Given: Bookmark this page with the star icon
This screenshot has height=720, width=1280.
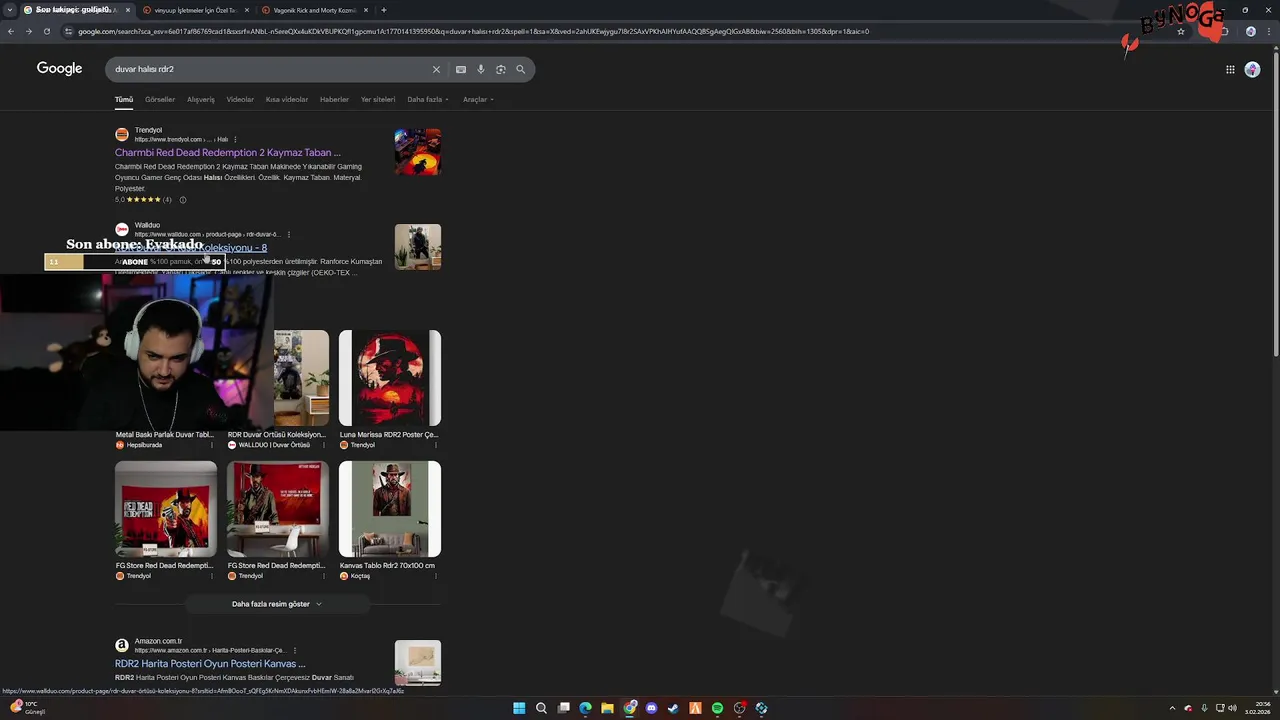Looking at the screenshot, I should [x=1181, y=31].
